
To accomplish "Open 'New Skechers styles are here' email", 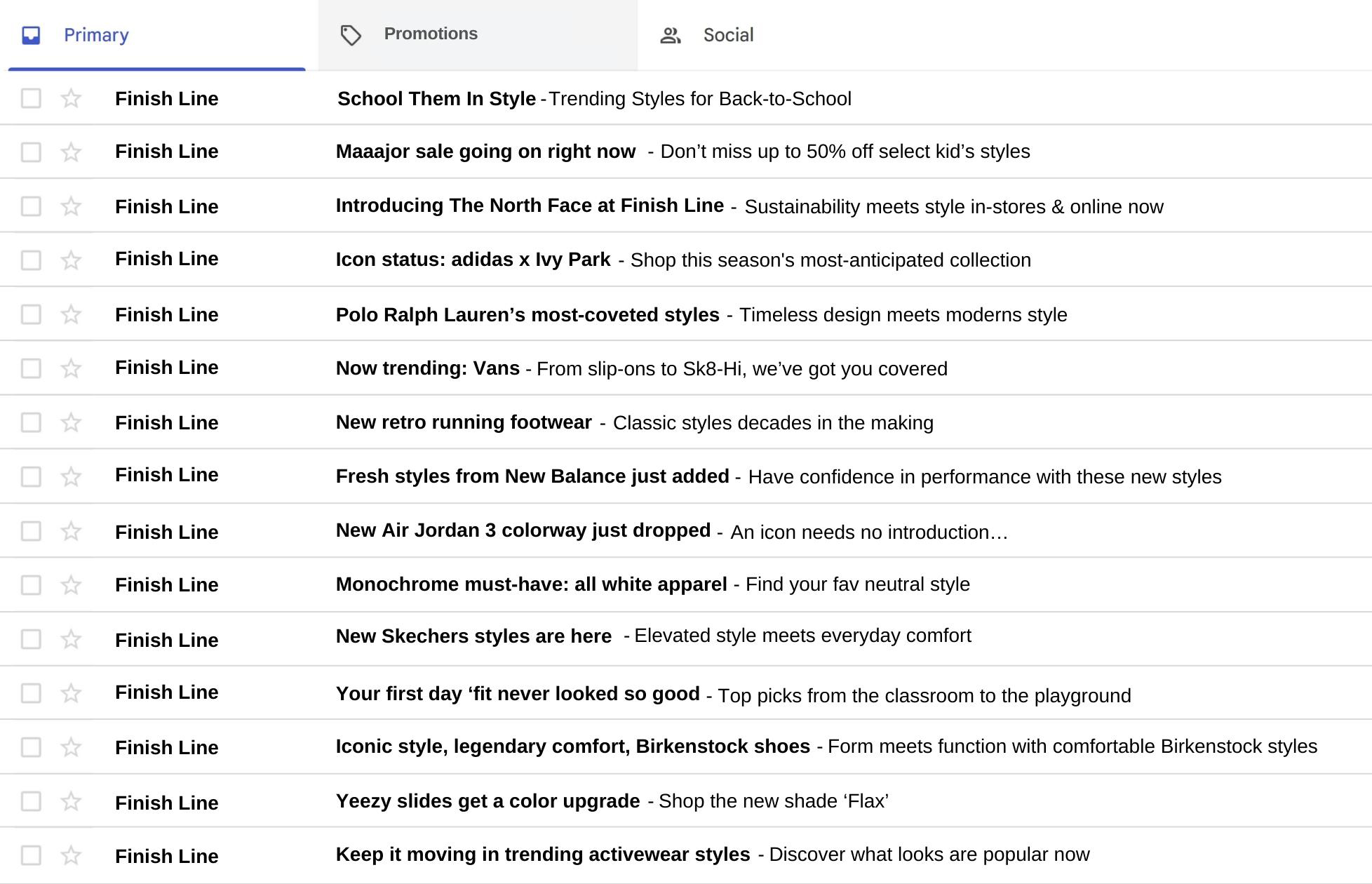I will (473, 636).
